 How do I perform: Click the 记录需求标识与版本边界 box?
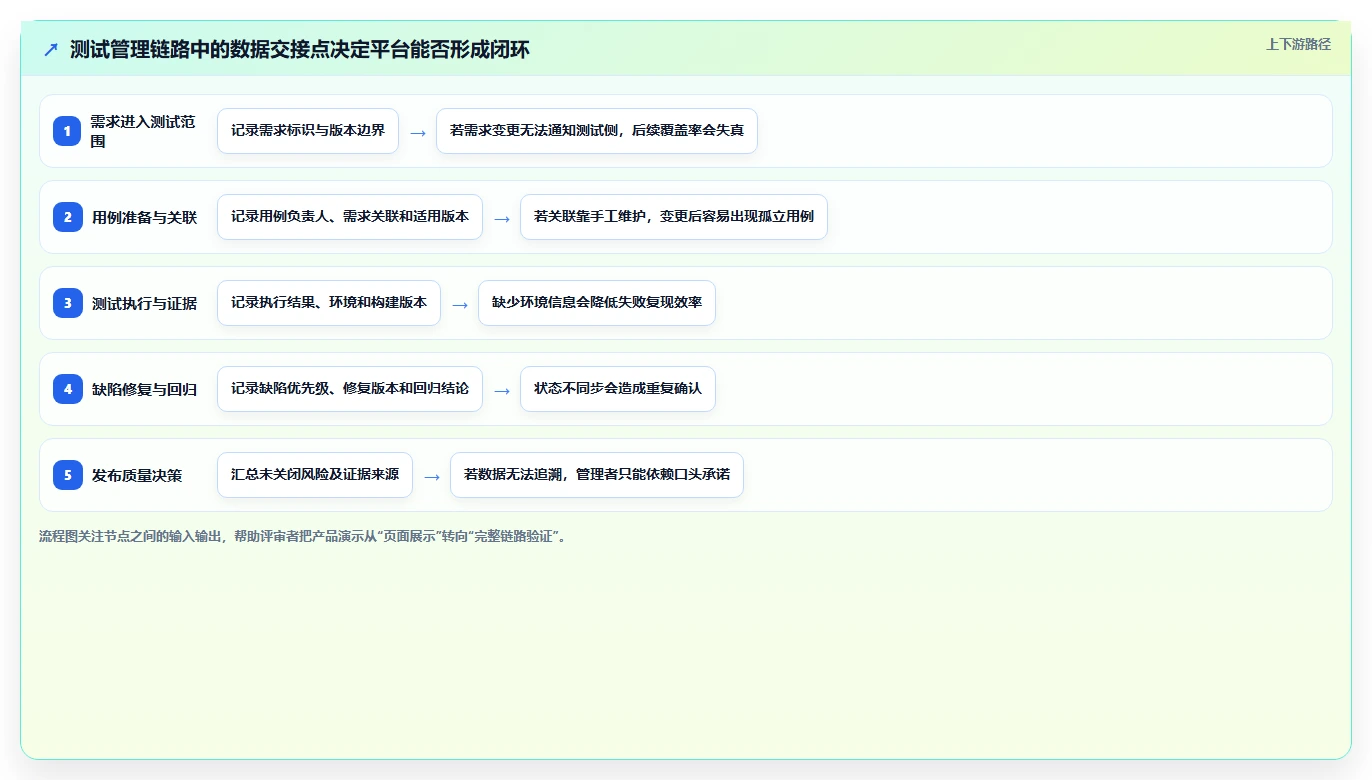point(308,131)
